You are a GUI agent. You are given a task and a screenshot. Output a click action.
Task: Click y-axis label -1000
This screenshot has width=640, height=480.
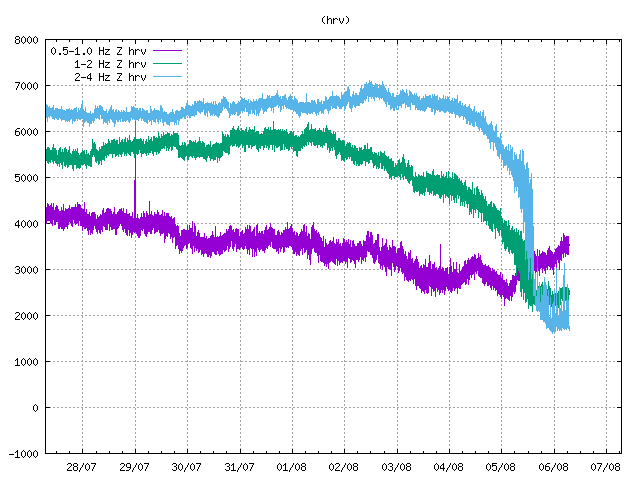point(23,454)
